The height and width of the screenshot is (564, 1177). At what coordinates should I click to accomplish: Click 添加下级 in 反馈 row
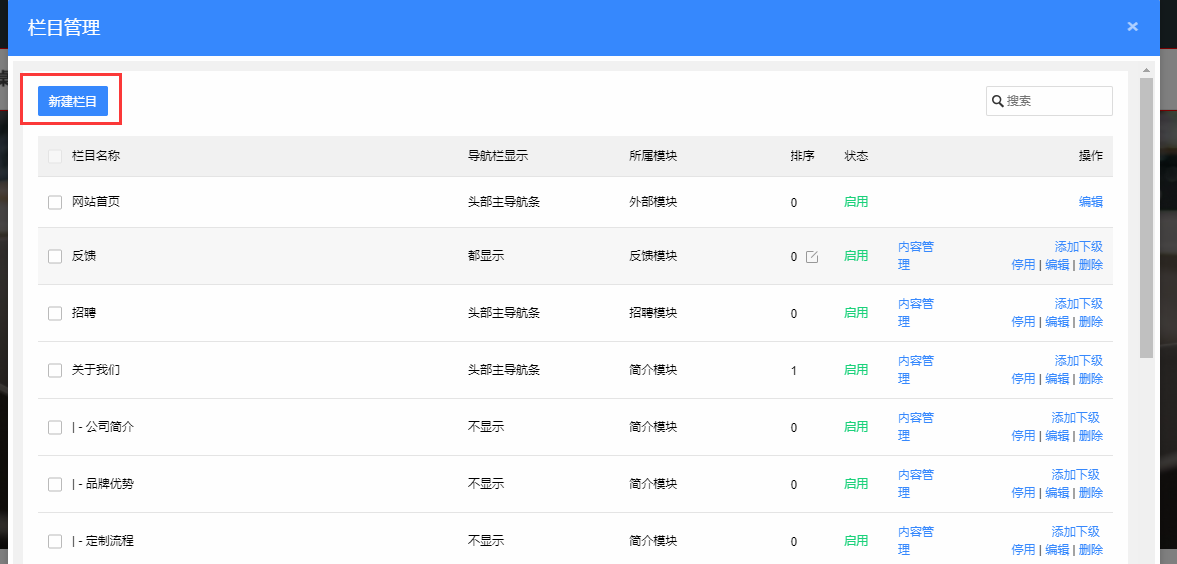coord(1079,246)
